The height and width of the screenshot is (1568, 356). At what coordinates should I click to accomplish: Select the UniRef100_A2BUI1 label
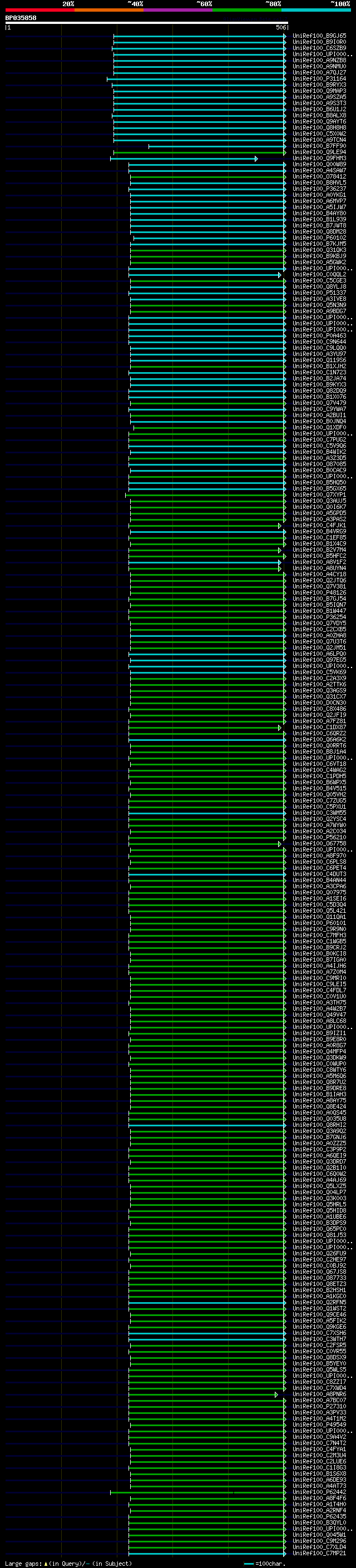(x=319, y=415)
